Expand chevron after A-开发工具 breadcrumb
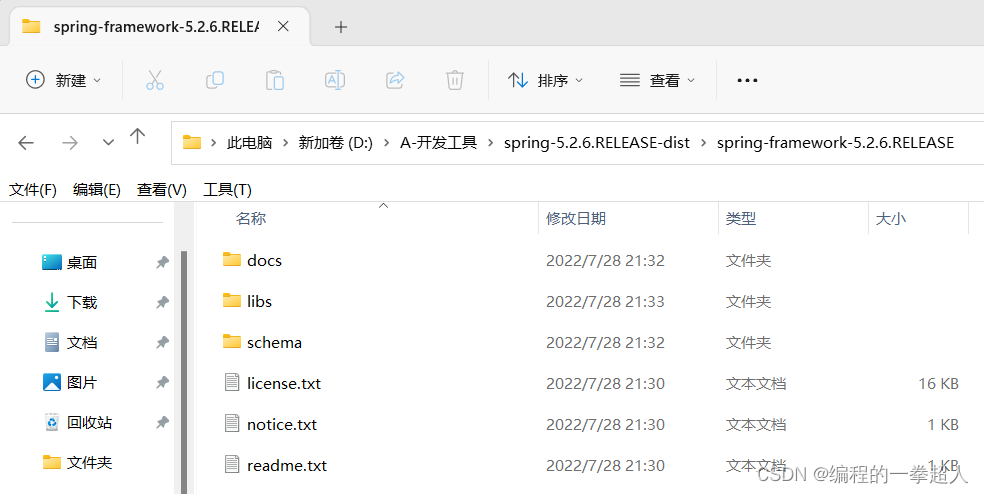The image size is (984, 494). tap(491, 143)
